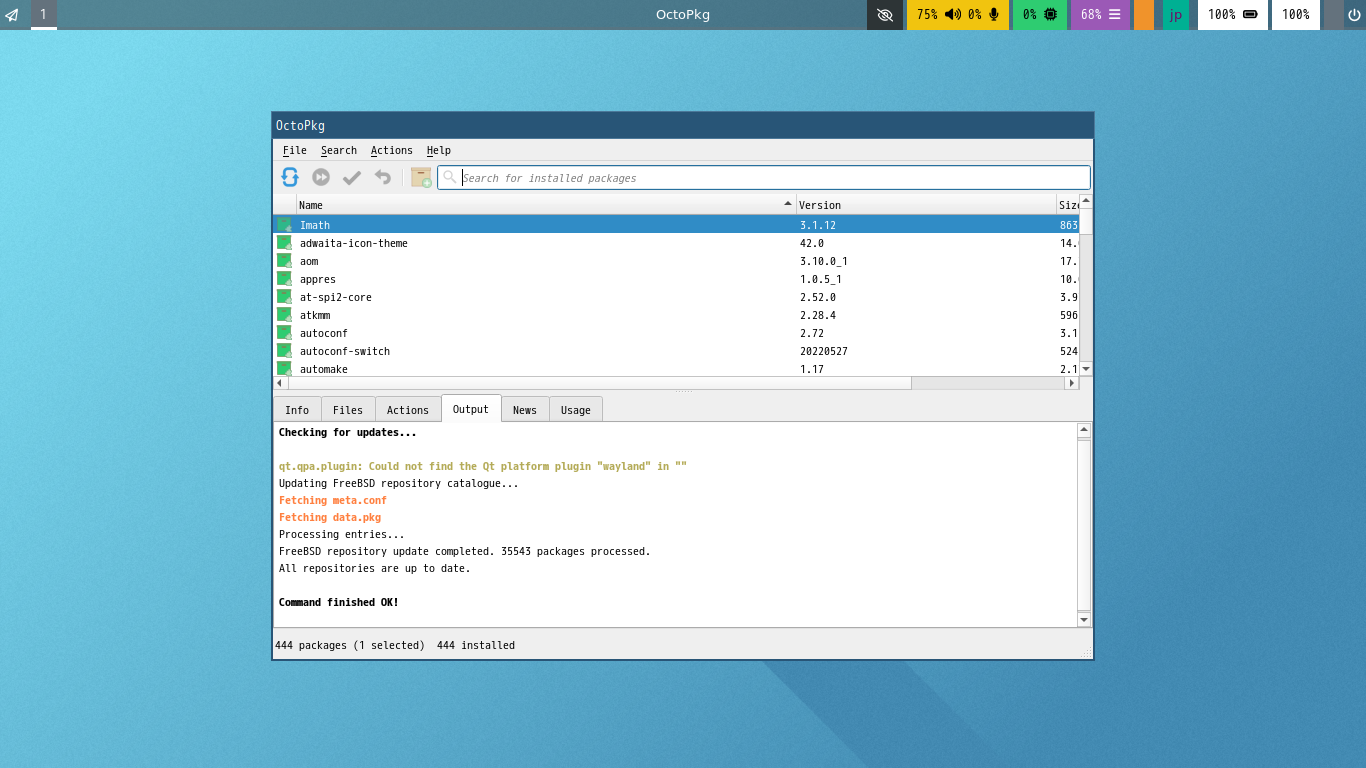Switch to the Files tab
The width and height of the screenshot is (1366, 768).
tap(348, 410)
